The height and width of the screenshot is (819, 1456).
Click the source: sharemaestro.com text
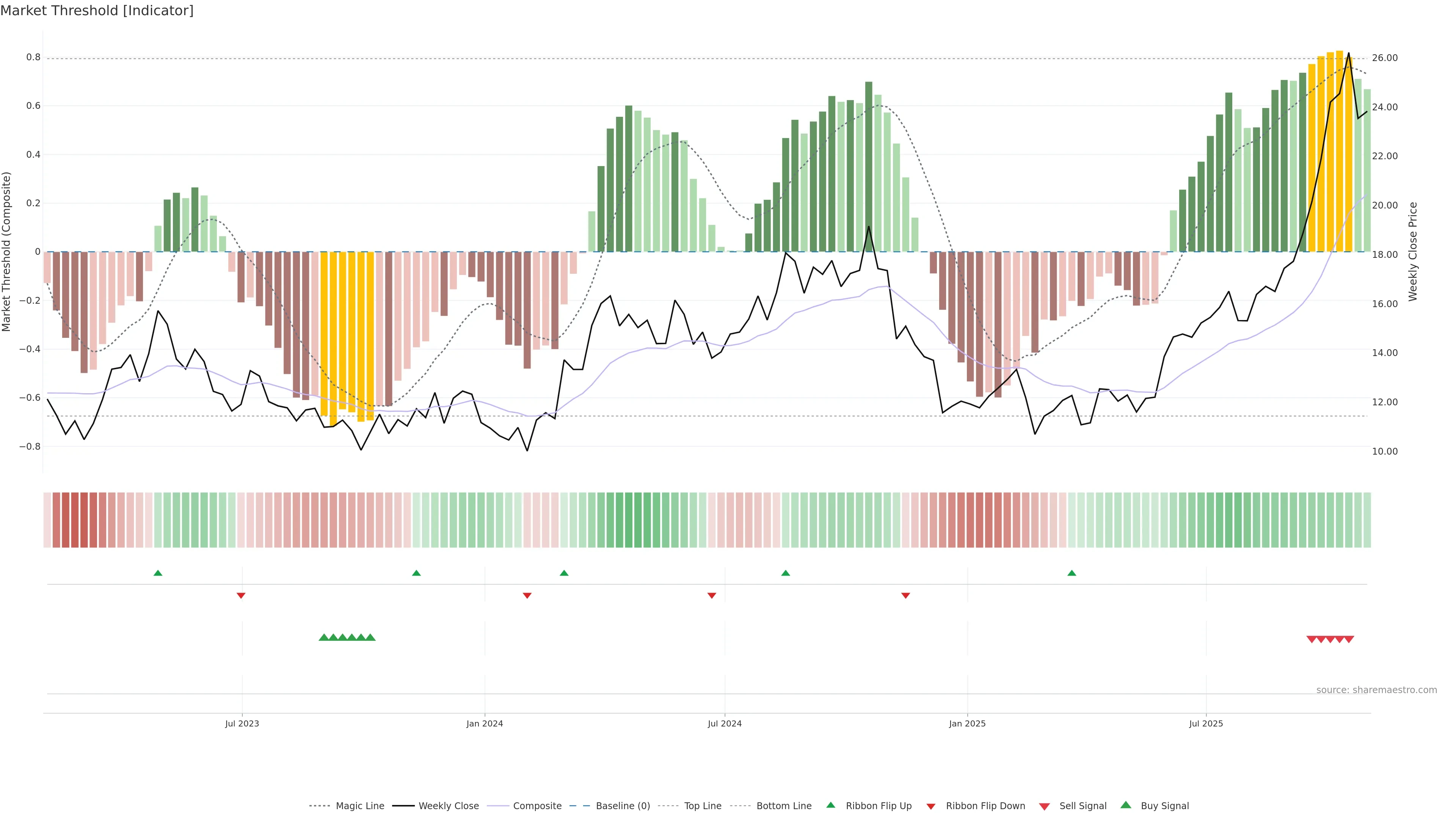[x=1376, y=690]
